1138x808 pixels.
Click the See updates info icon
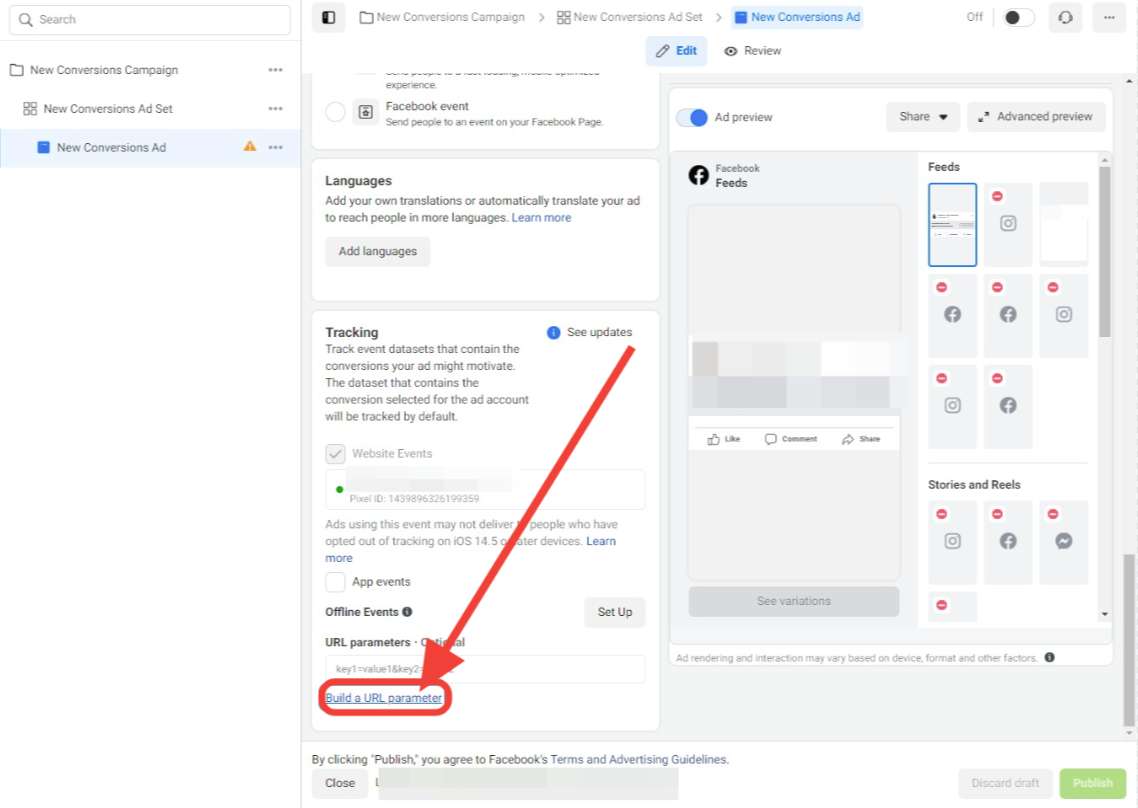[553, 332]
